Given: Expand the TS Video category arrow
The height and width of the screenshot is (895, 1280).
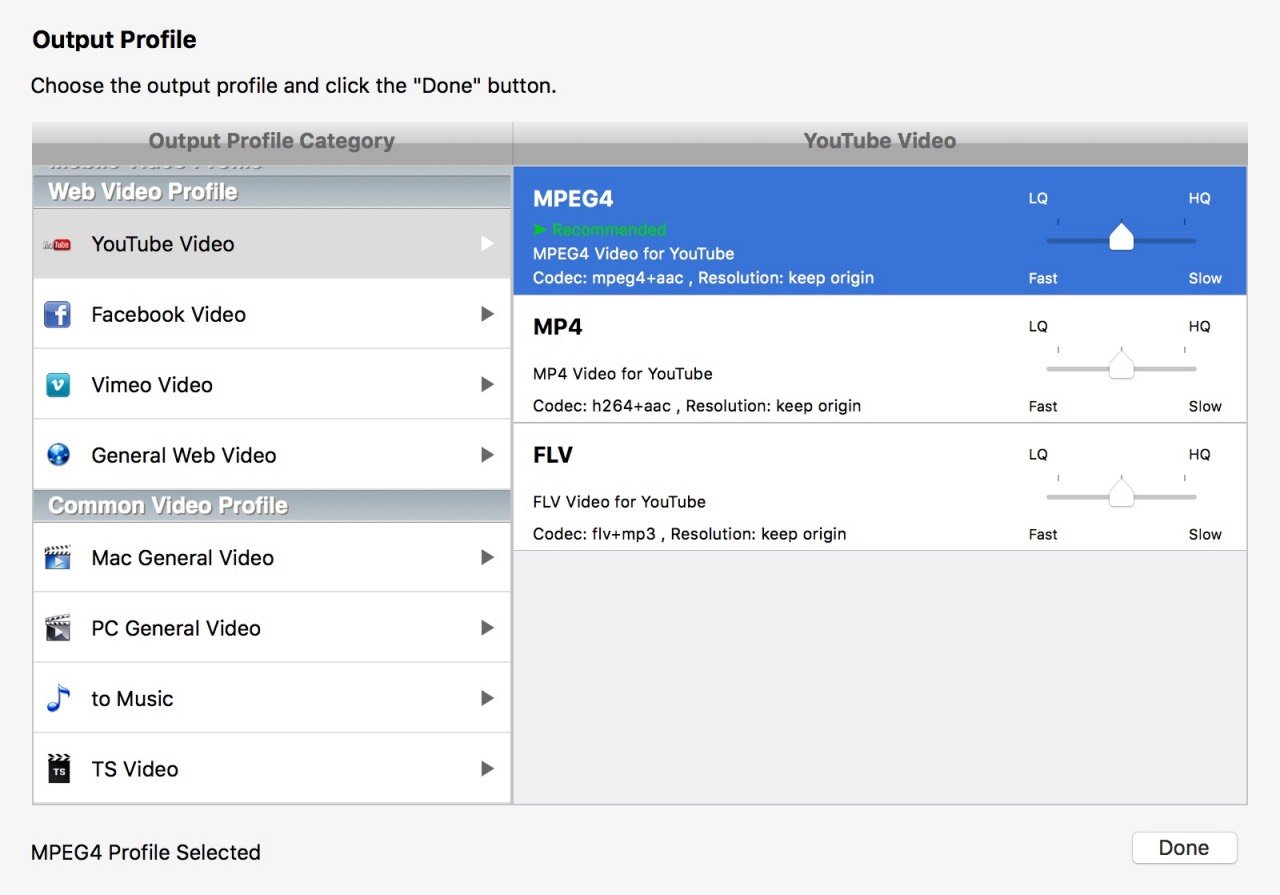Looking at the screenshot, I should click(487, 769).
